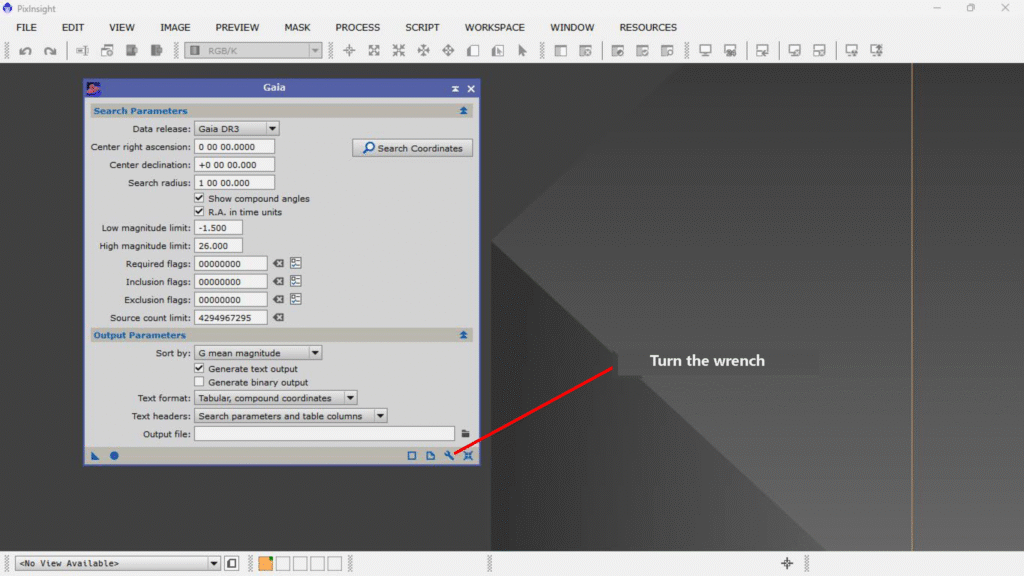Screen dimensions: 1024x576
Task: Click the square icon in Gaia bottom bar
Action: point(411,456)
